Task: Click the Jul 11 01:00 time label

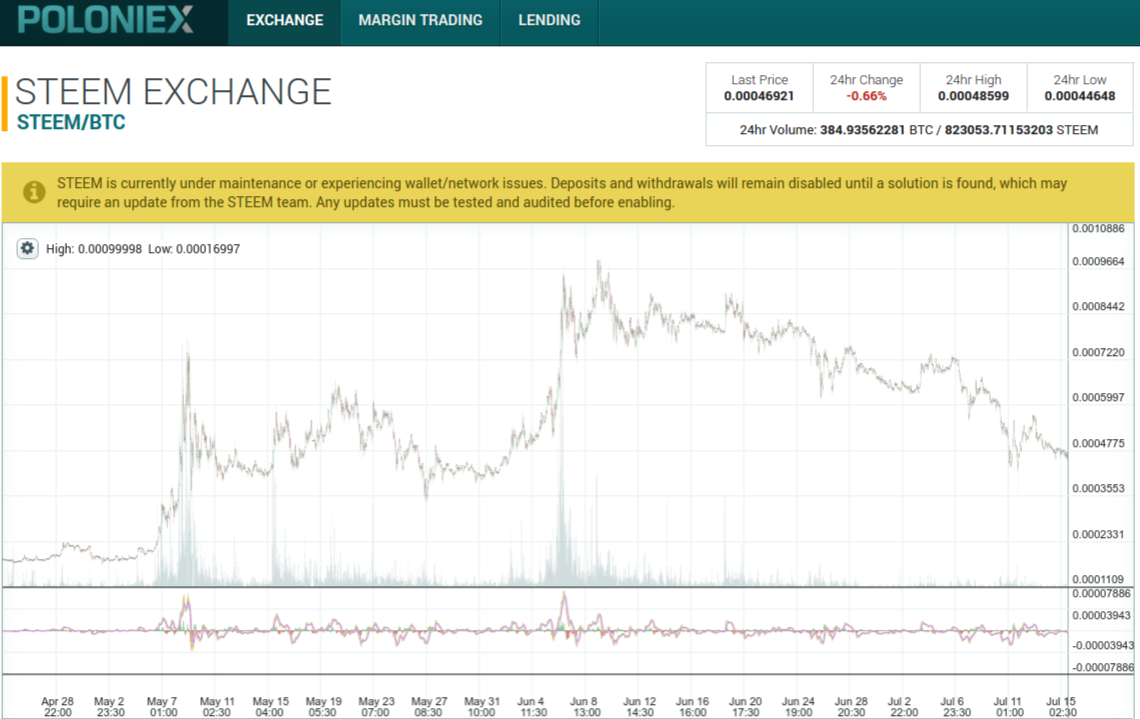Action: 1009,707
